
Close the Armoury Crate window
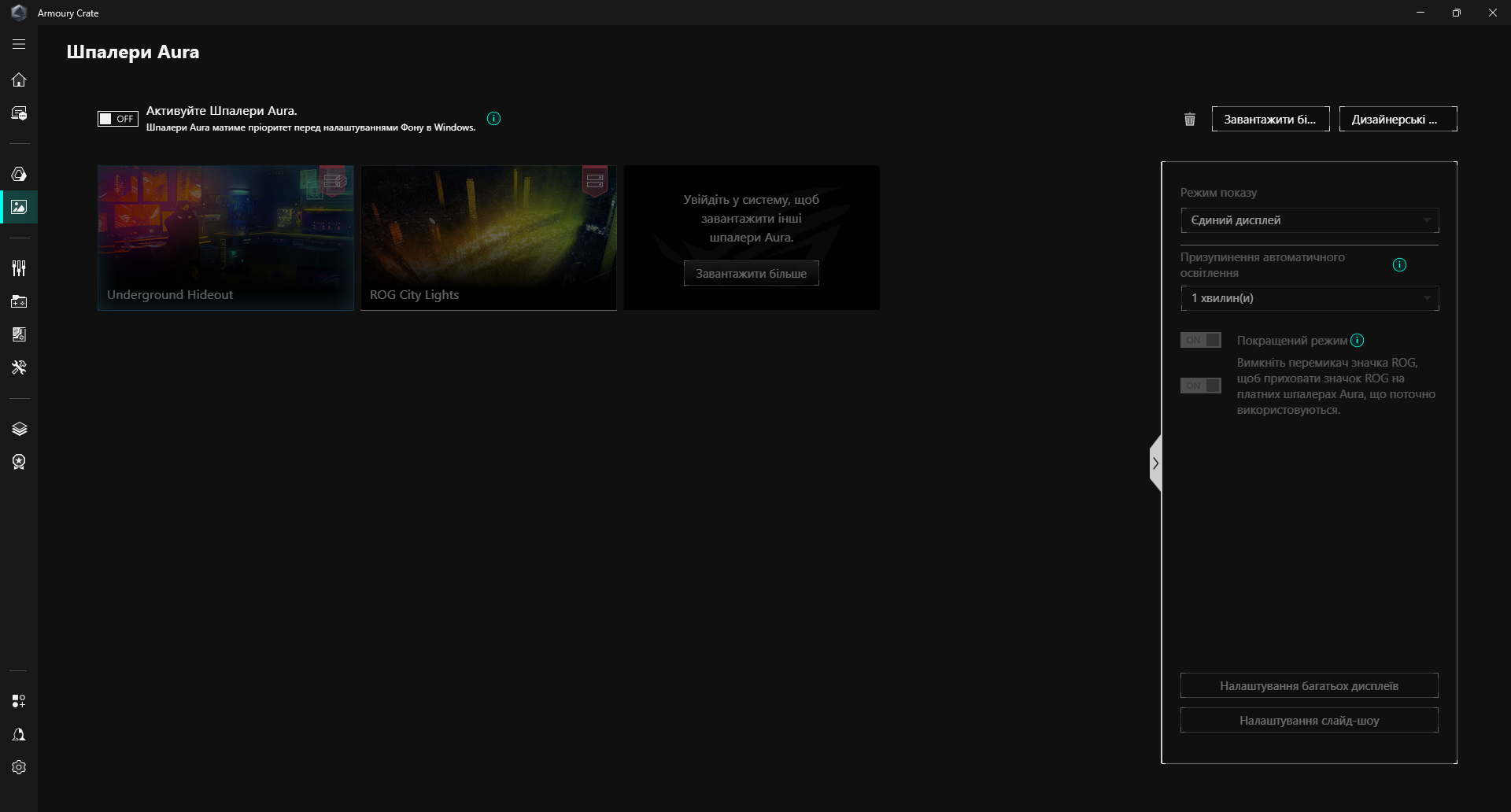point(1493,13)
